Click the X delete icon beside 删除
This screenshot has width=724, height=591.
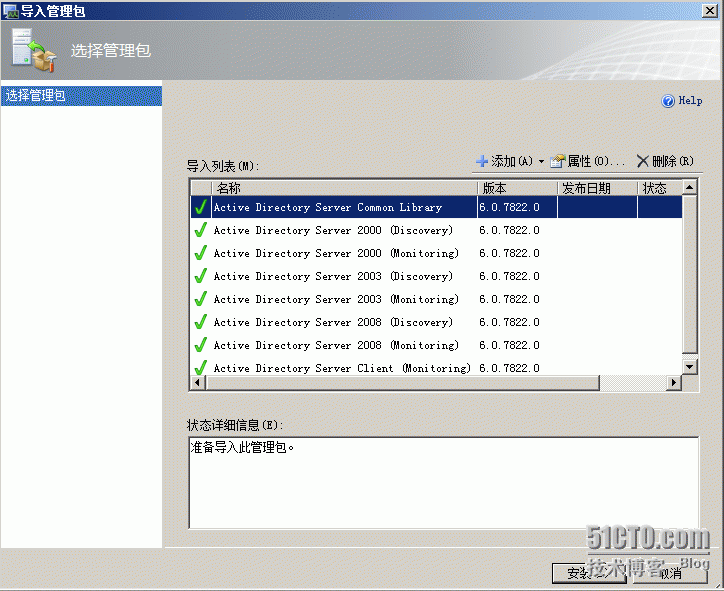[642, 161]
